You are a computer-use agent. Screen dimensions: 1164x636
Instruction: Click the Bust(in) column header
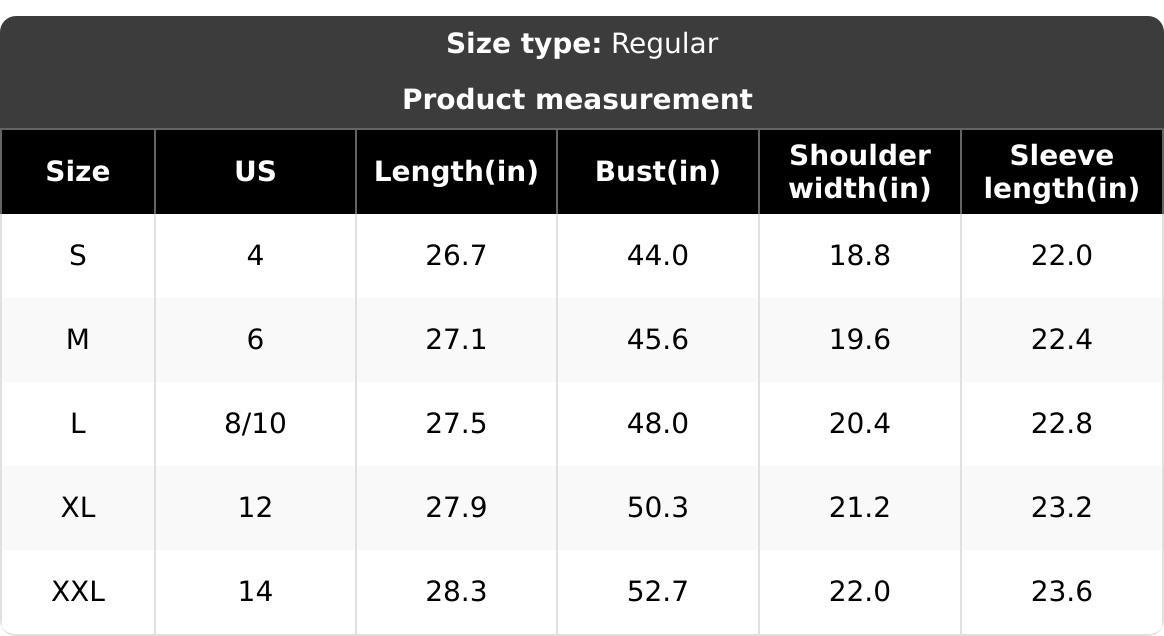click(657, 172)
